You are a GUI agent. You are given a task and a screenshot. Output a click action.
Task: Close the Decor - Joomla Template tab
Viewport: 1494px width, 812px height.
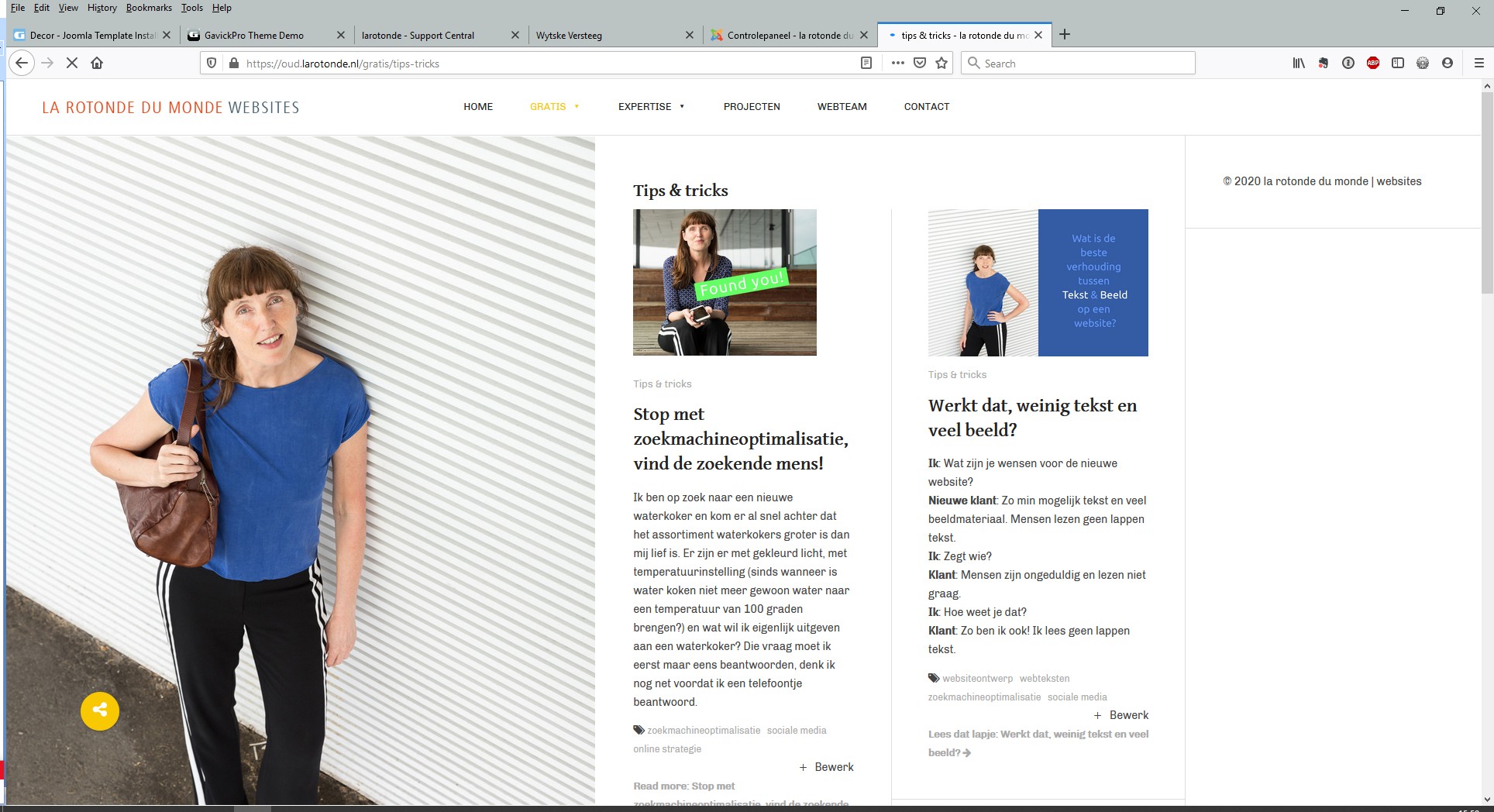[x=167, y=35]
